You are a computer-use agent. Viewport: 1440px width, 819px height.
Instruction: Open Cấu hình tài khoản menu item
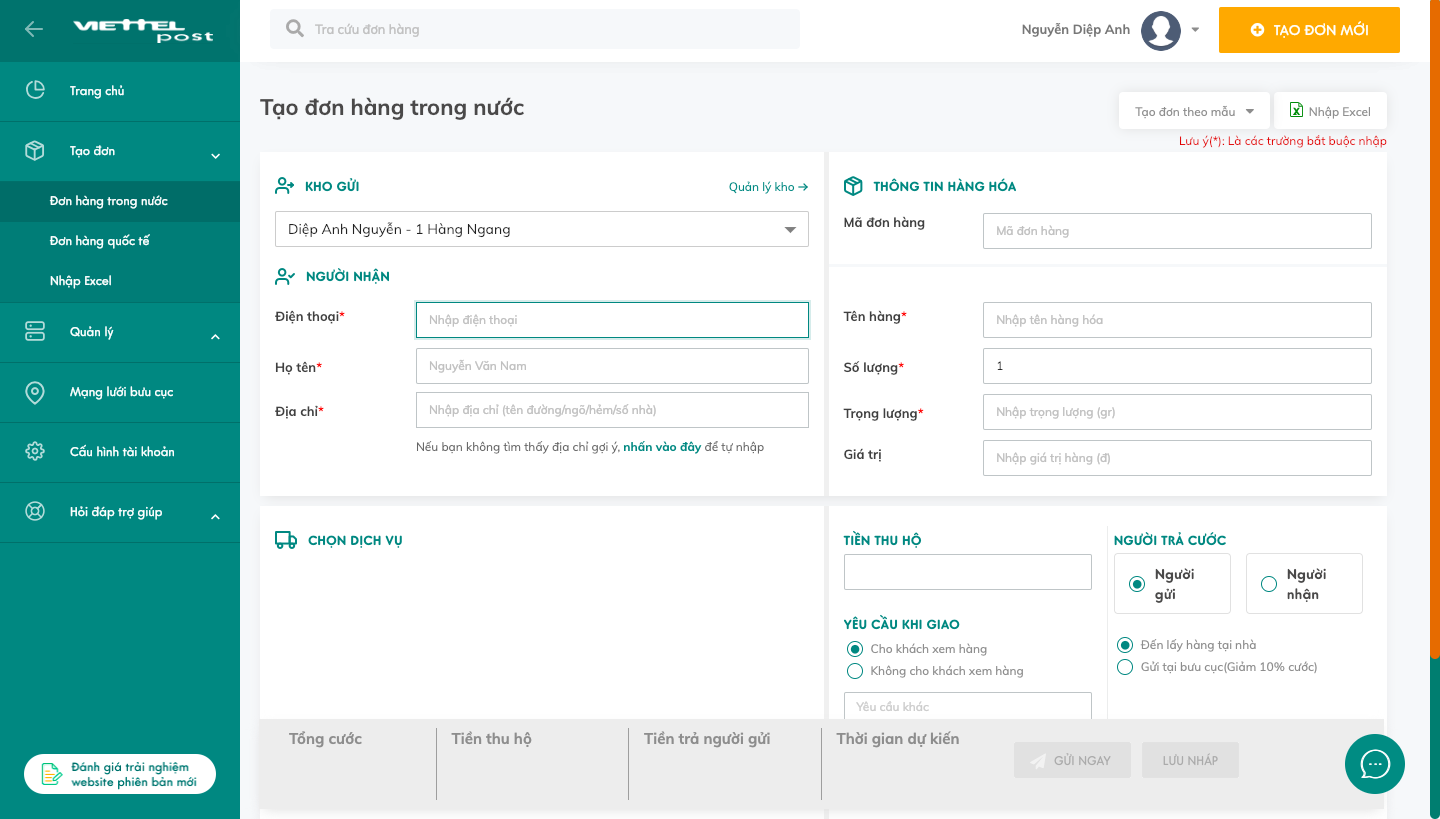point(120,452)
